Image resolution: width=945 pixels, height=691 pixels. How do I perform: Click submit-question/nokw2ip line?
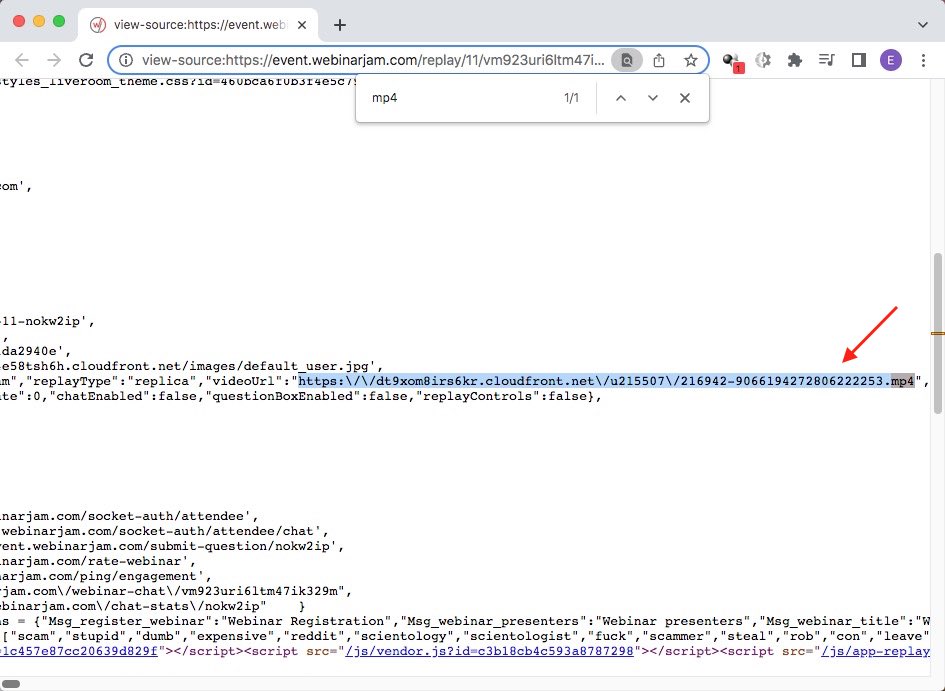click(x=172, y=546)
